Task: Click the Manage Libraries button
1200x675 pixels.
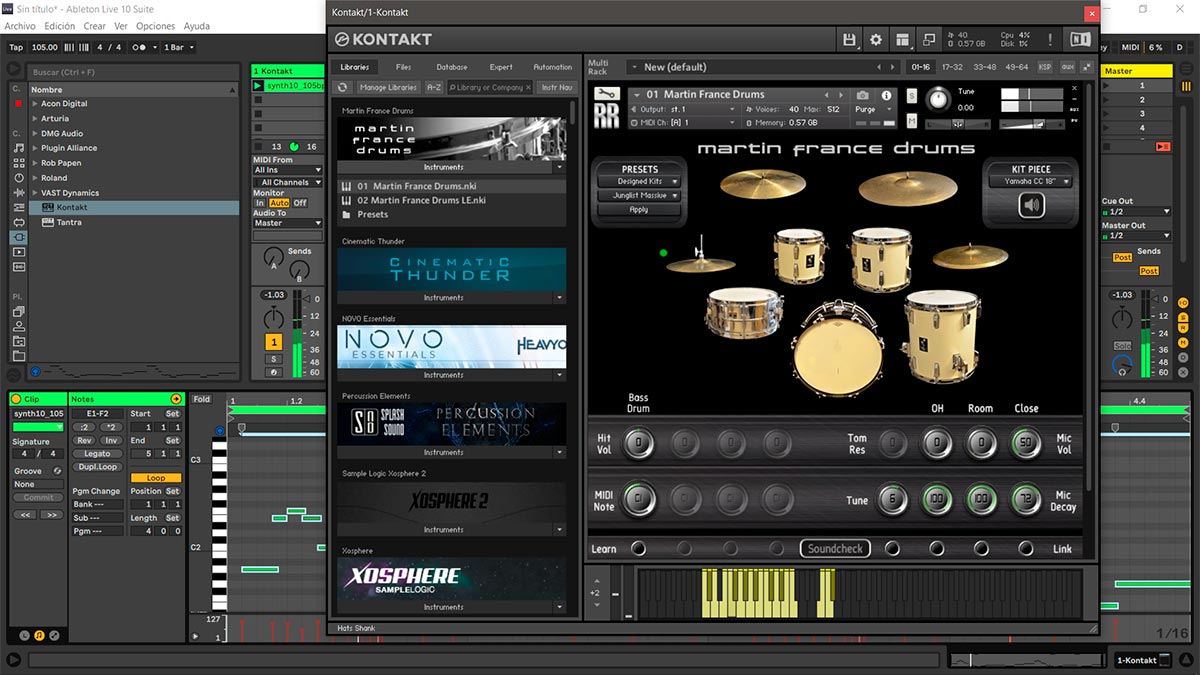Action: pos(388,88)
